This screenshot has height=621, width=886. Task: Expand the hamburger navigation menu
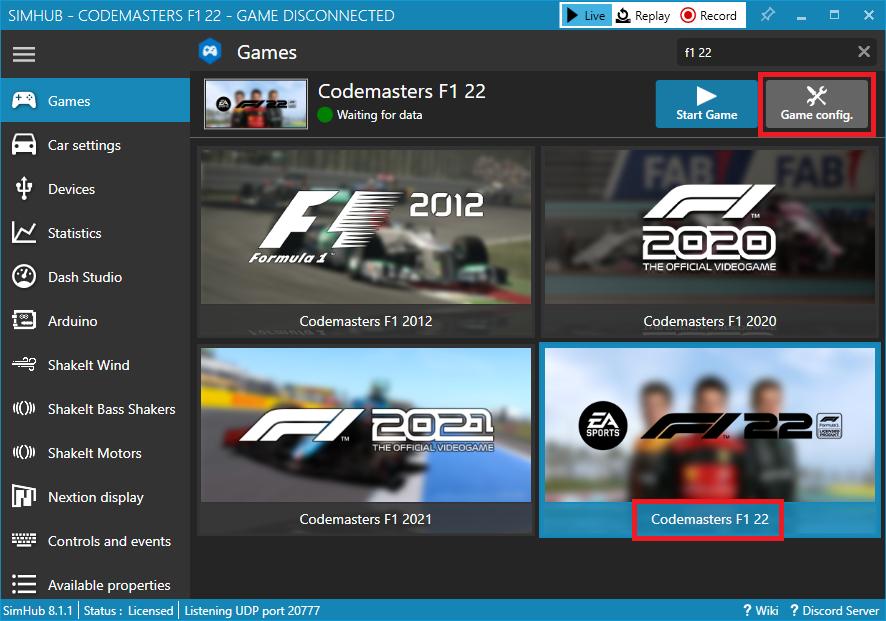(23, 54)
